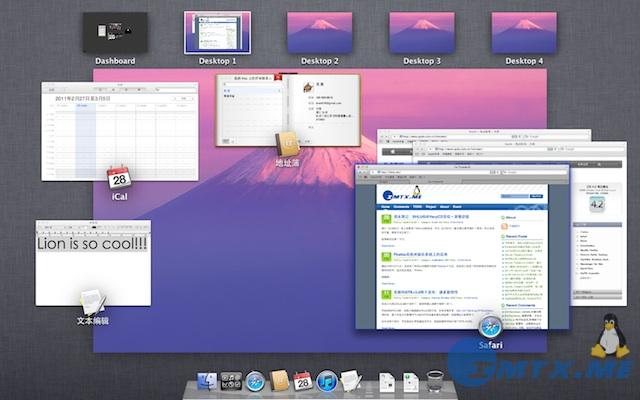
Task: Select the front Safari window showing mtx.me
Action: [462, 247]
